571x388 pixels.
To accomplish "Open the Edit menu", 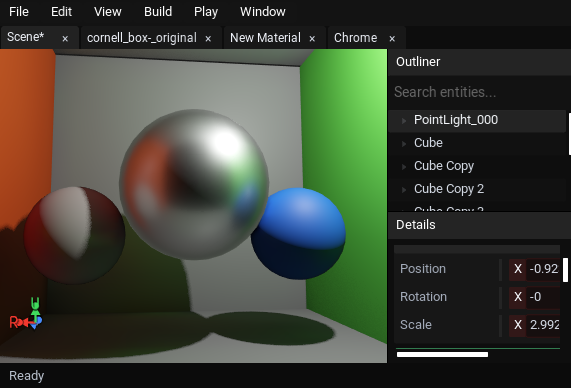I will tap(61, 12).
